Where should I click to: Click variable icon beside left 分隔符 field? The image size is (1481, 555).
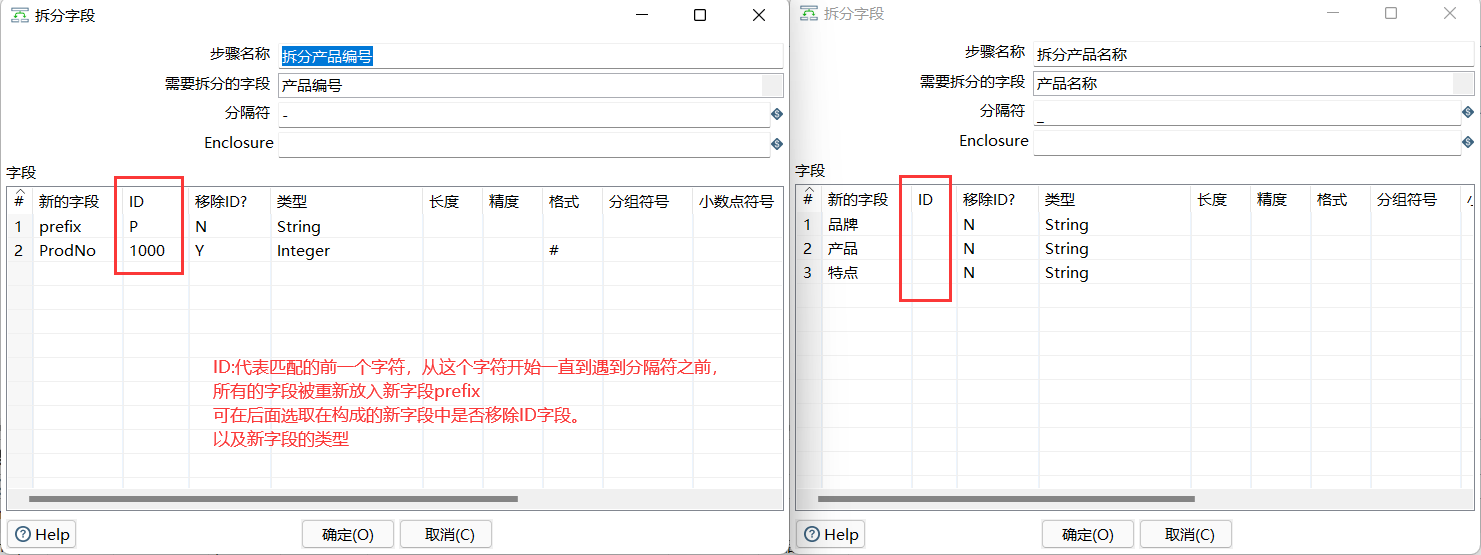point(777,115)
